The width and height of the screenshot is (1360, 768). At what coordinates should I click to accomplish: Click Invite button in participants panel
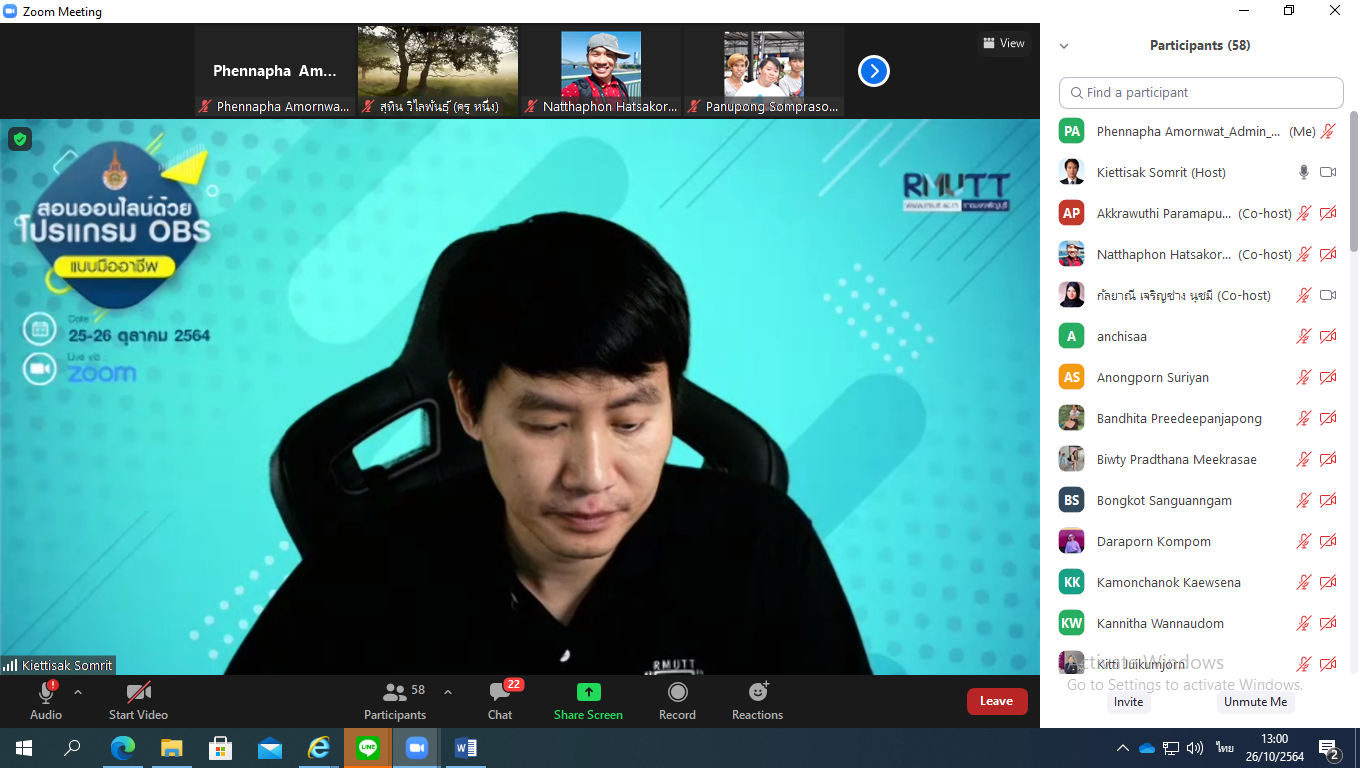[1129, 702]
